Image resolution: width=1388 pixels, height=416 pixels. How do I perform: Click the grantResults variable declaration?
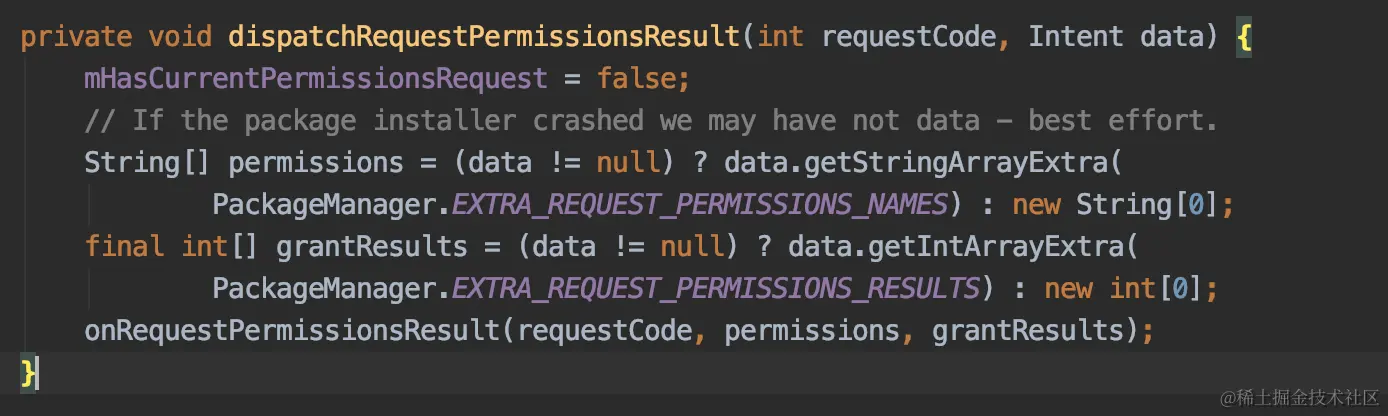pos(372,246)
